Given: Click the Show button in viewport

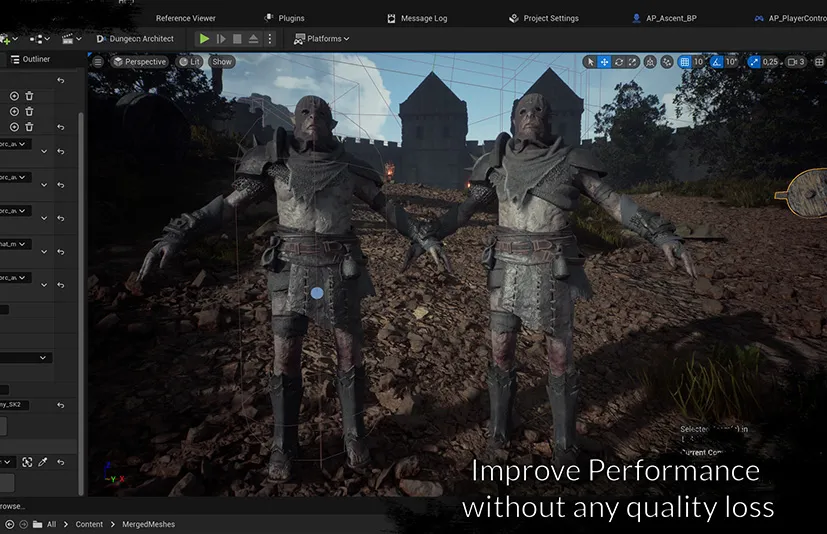Looking at the screenshot, I should point(222,62).
